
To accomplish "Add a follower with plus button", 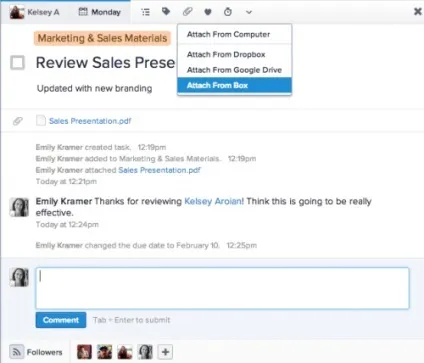I will tap(165, 352).
